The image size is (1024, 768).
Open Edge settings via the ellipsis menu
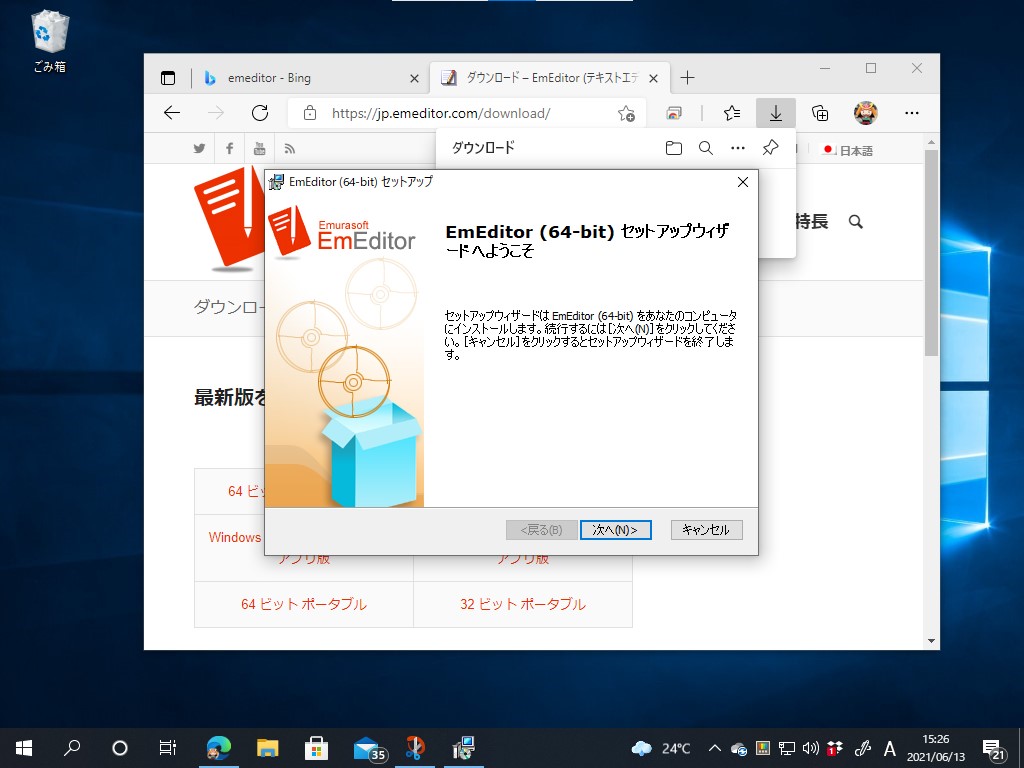pyautogui.click(x=913, y=113)
